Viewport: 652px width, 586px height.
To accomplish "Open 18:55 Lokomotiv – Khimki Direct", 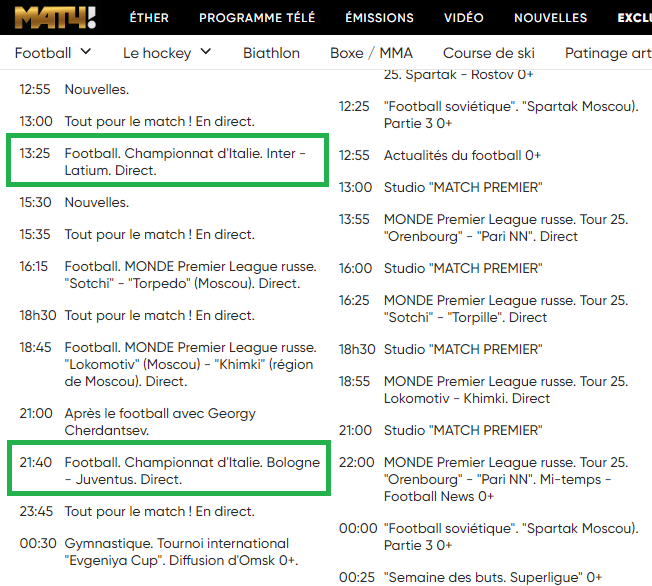I will pyautogui.click(x=483, y=390).
